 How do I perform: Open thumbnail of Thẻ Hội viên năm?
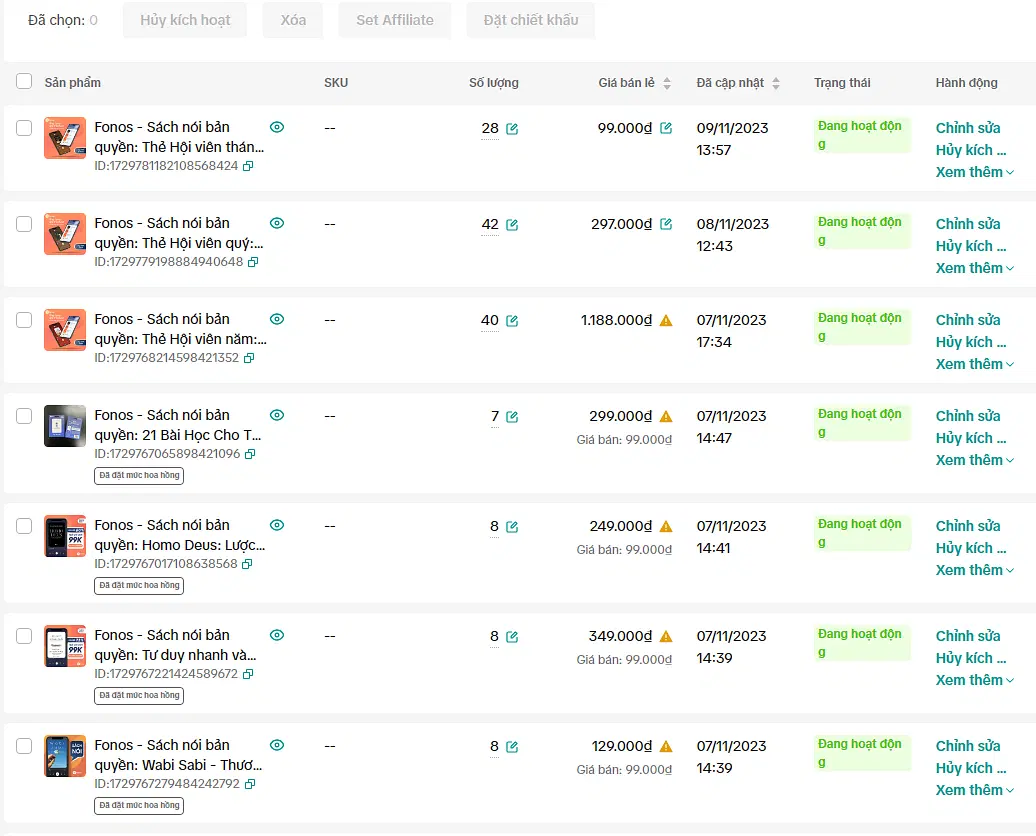(x=65, y=330)
